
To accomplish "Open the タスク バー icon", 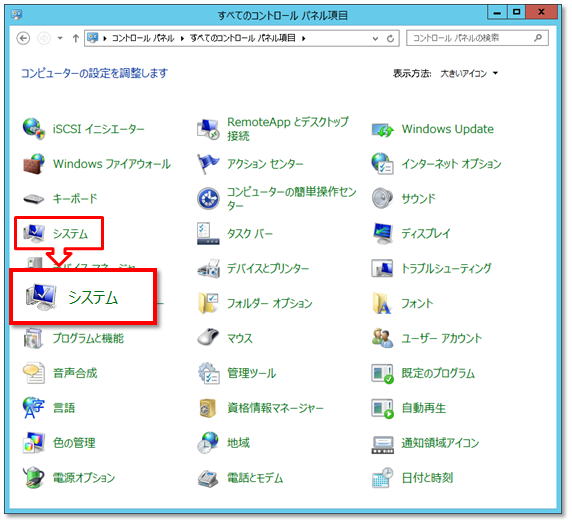I will 208,234.
